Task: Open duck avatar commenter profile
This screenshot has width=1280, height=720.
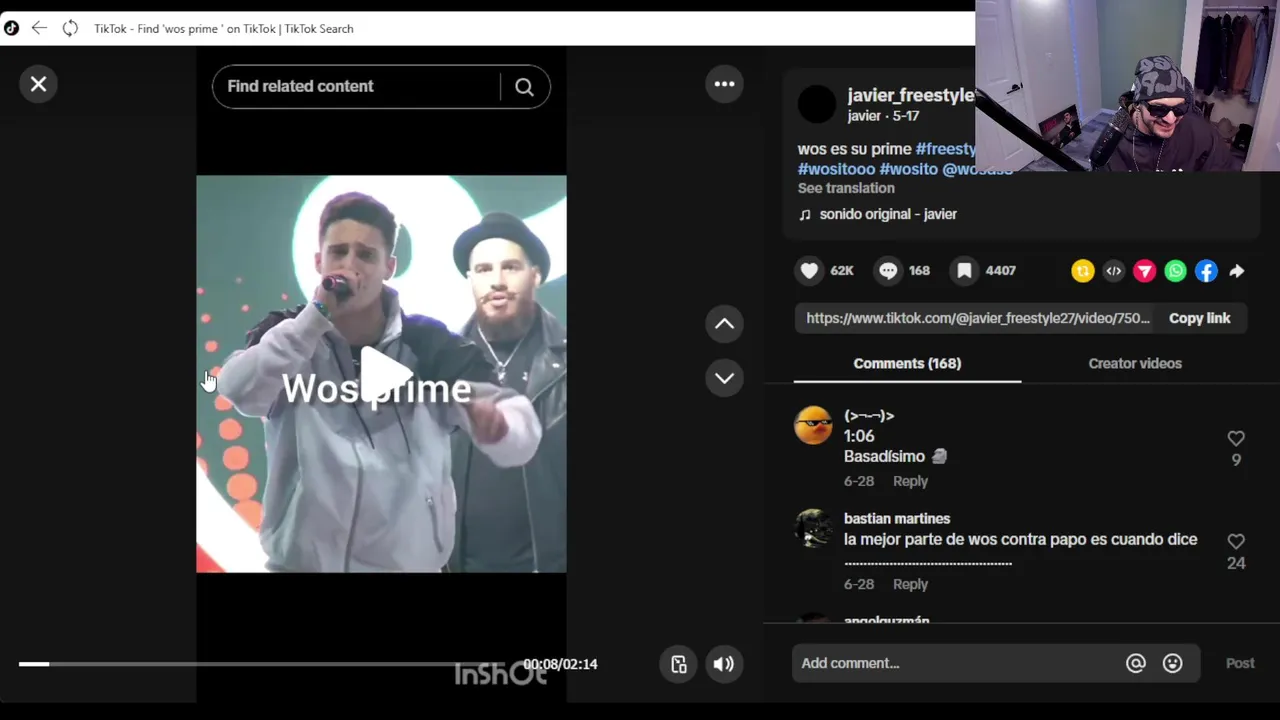Action: [813, 425]
